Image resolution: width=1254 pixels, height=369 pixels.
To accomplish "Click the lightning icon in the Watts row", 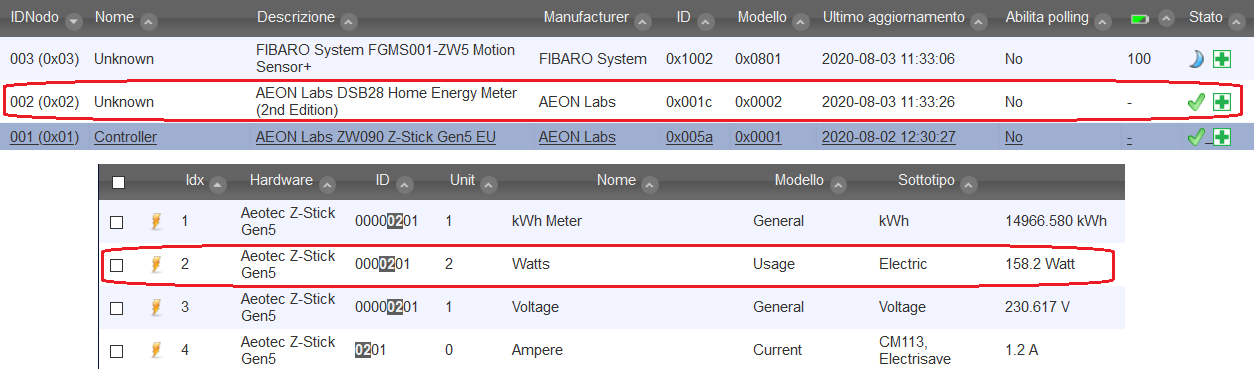I will [155, 265].
